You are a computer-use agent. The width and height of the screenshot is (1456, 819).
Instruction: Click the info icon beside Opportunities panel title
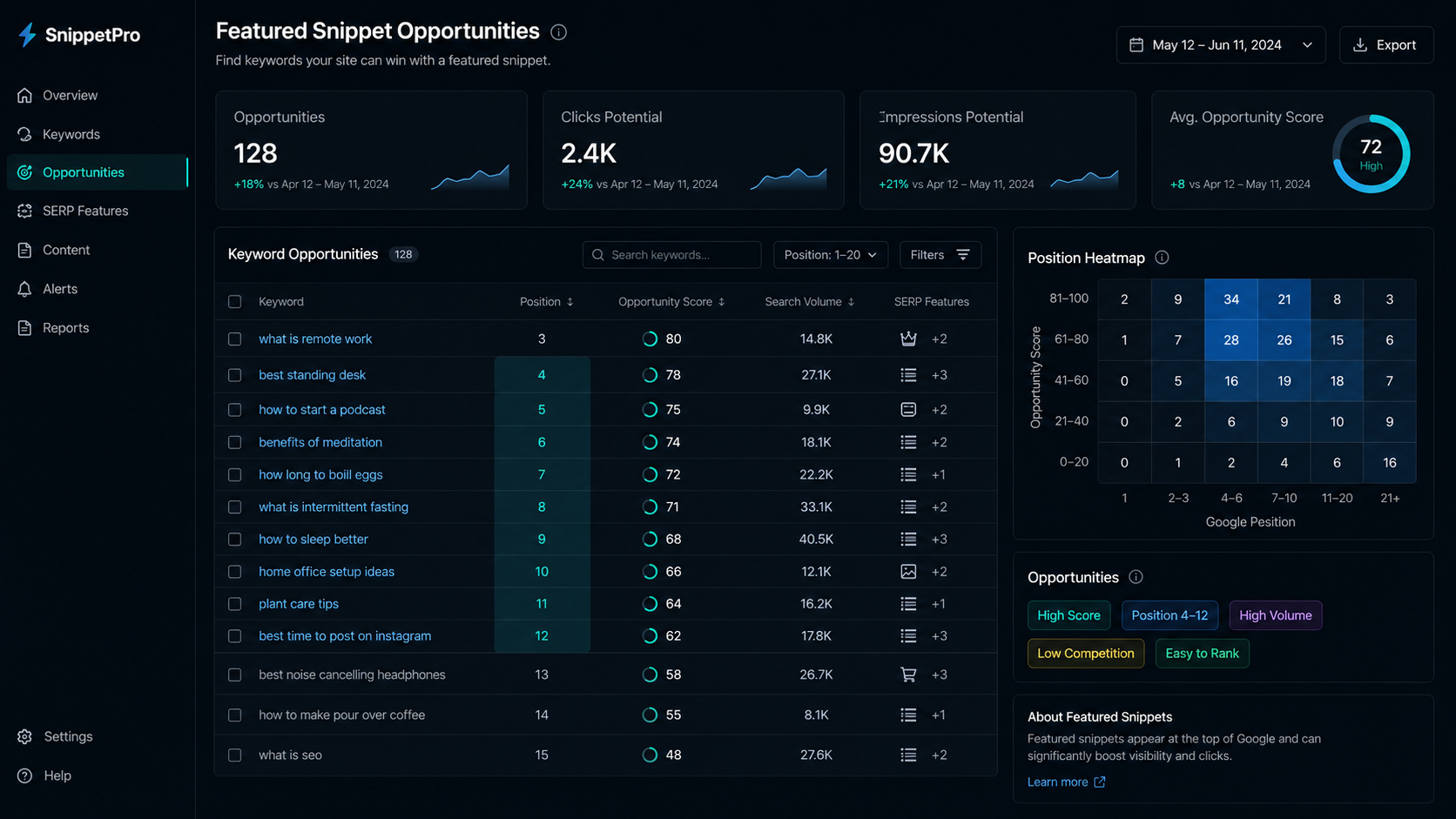pyautogui.click(x=1136, y=577)
